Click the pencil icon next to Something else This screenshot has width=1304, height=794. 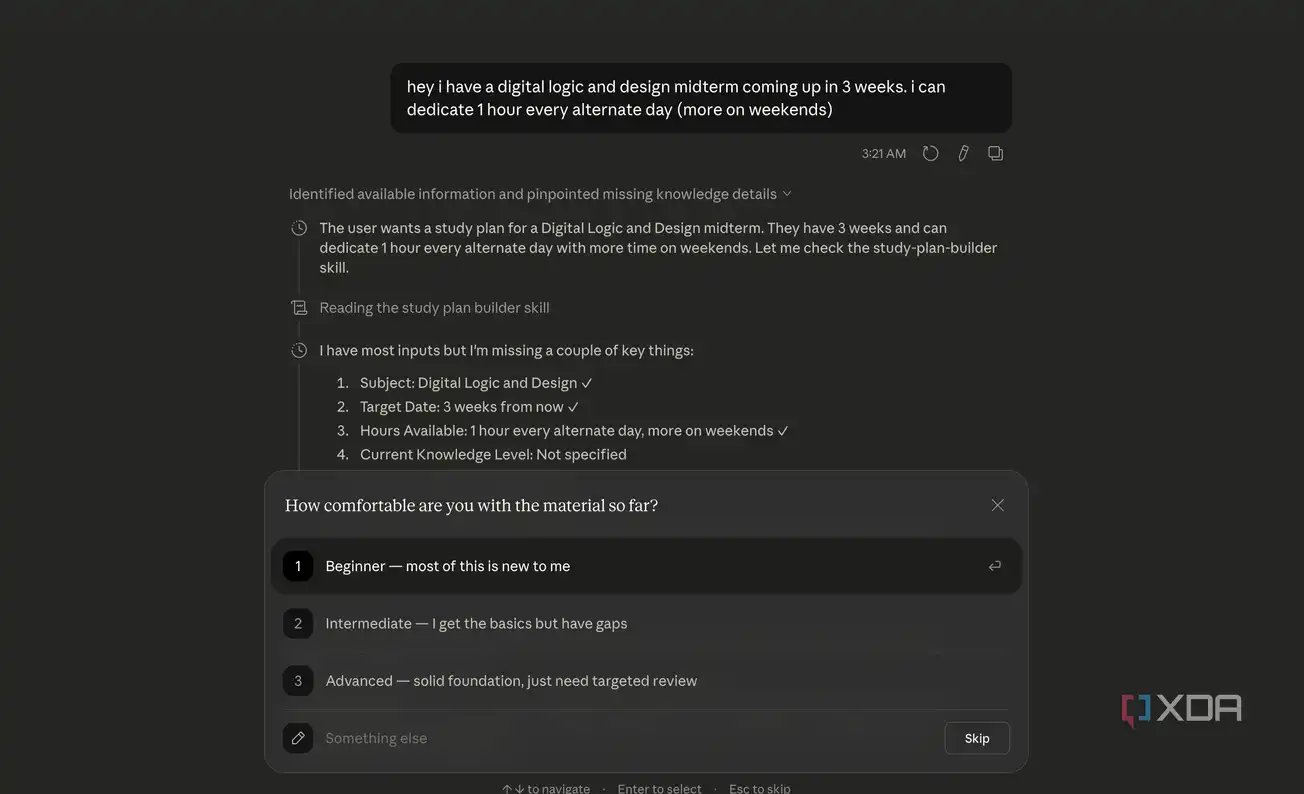[x=298, y=738]
